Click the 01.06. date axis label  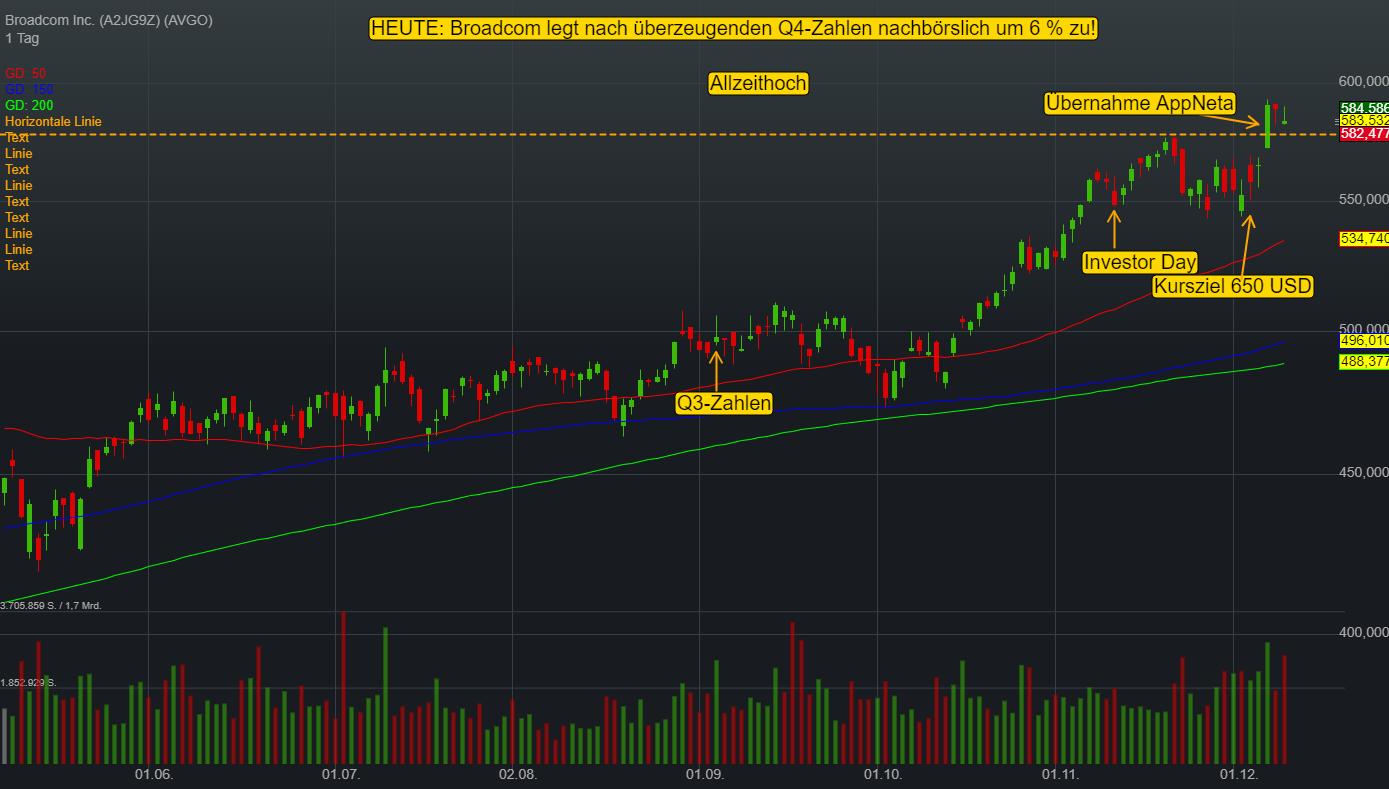point(154,775)
